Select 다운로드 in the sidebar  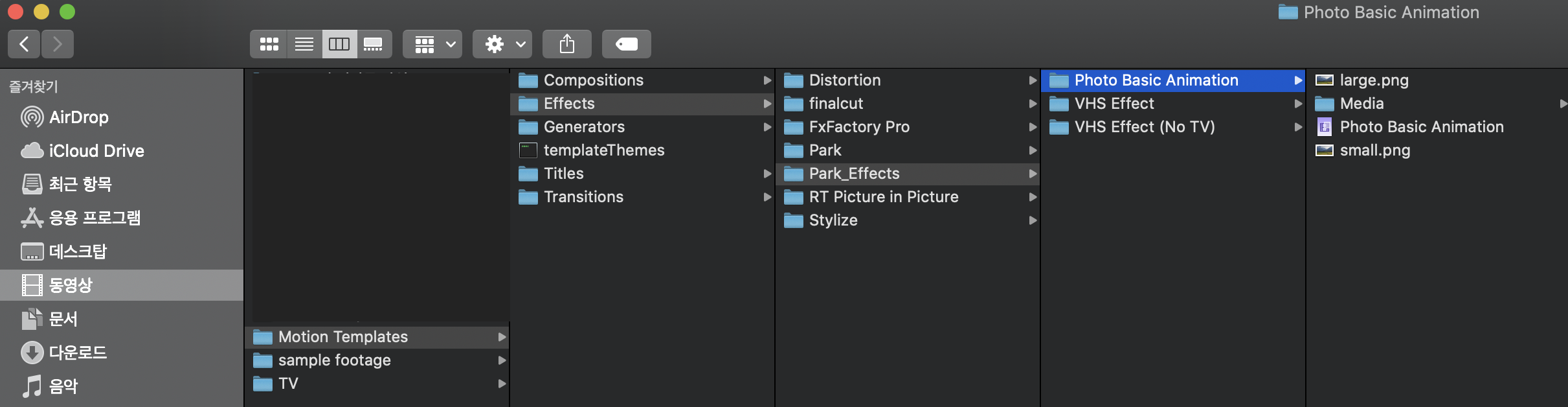pyautogui.click(x=78, y=353)
